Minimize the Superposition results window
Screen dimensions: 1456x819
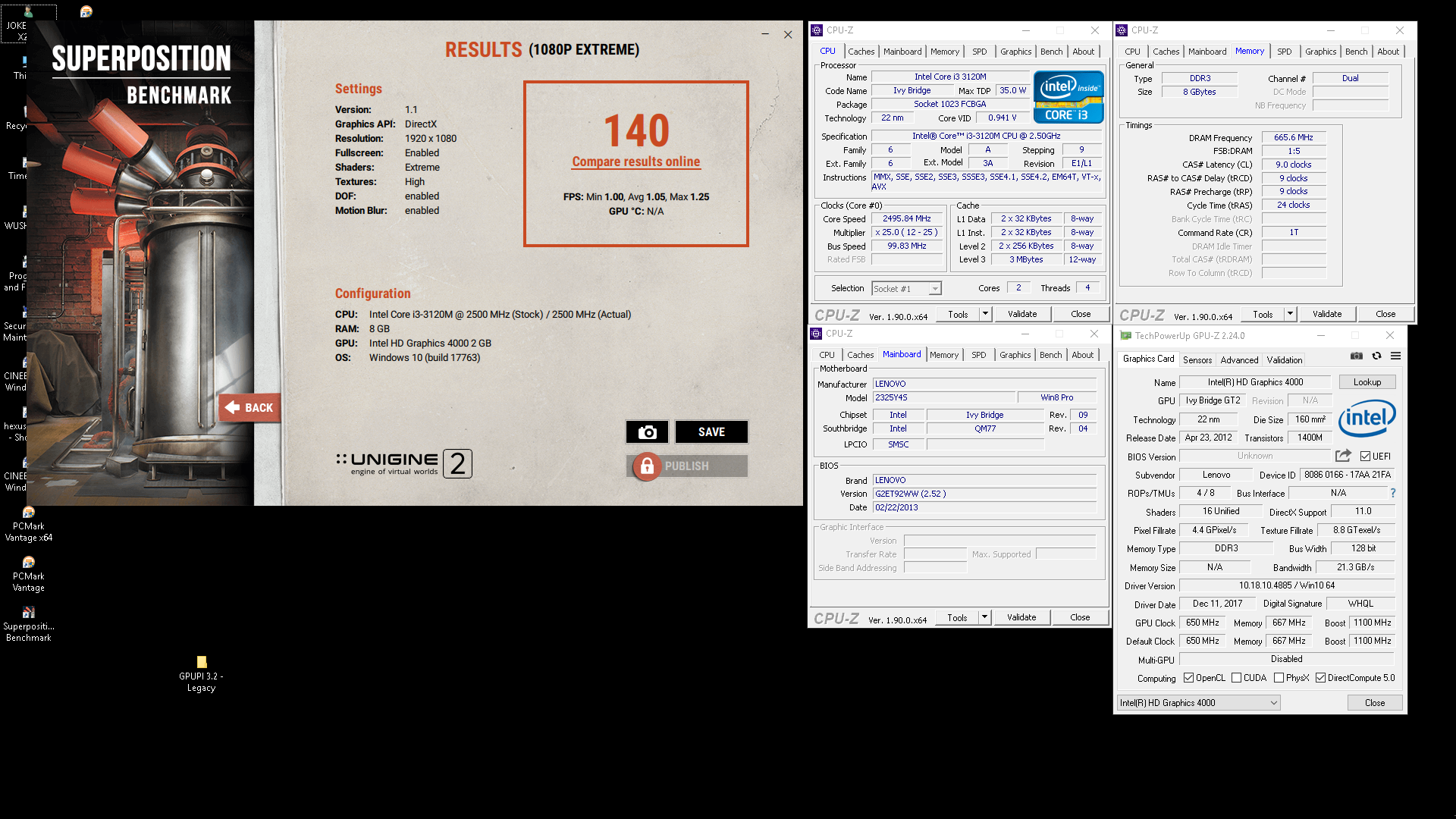[x=765, y=34]
